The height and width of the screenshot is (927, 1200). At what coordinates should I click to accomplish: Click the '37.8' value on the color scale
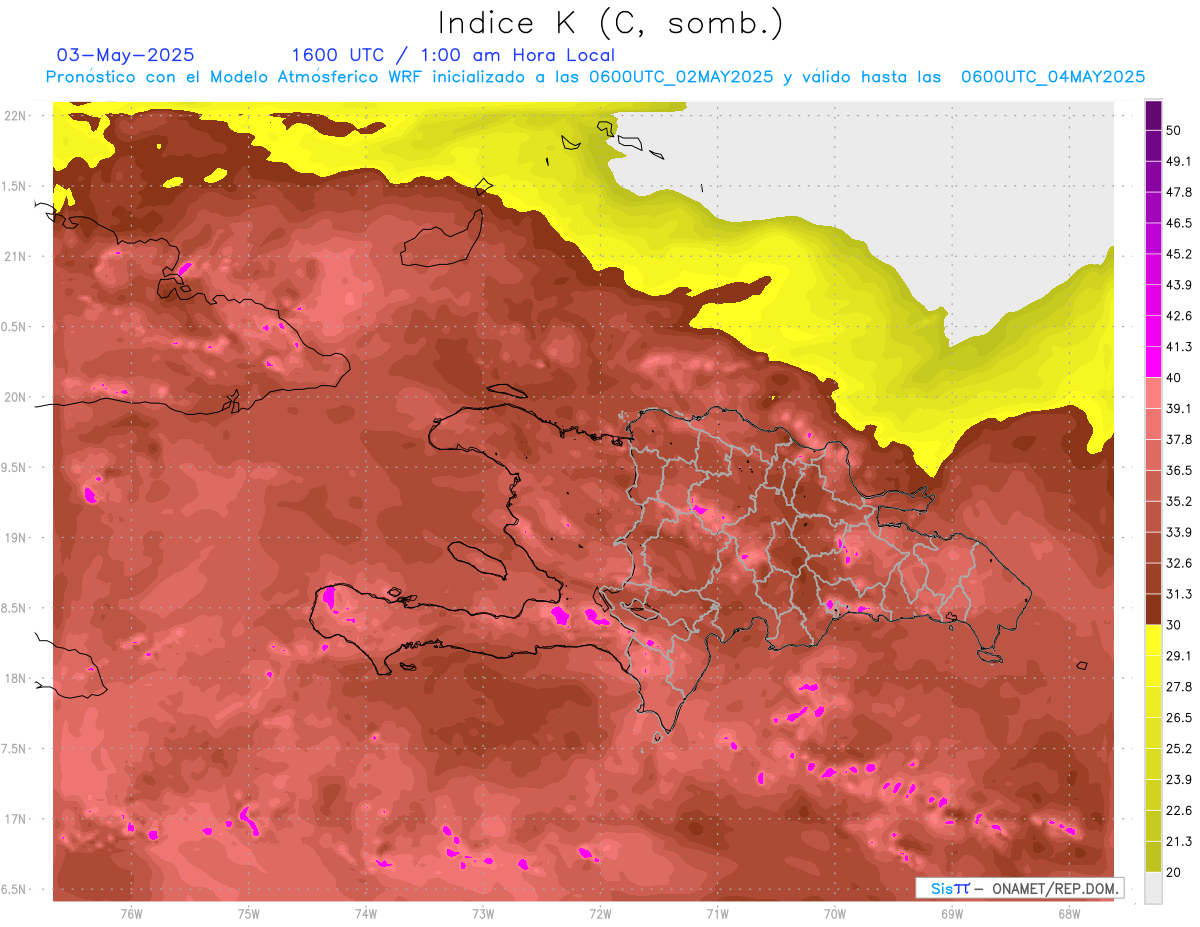(x=1180, y=439)
